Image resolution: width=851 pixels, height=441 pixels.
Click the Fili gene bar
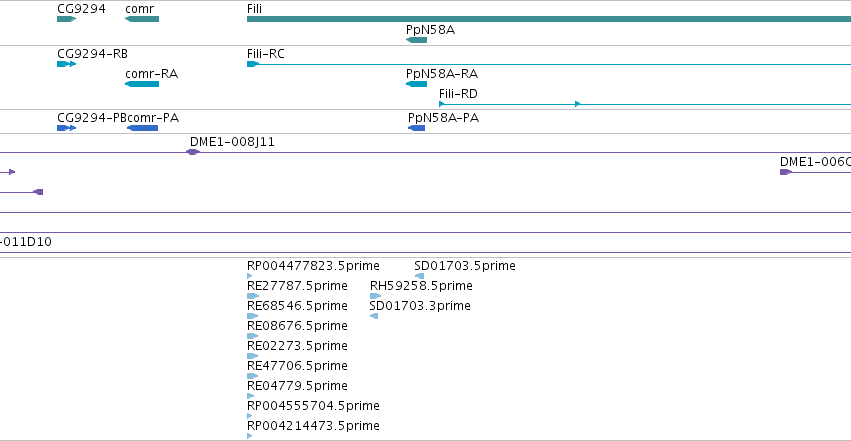pos(549,19)
